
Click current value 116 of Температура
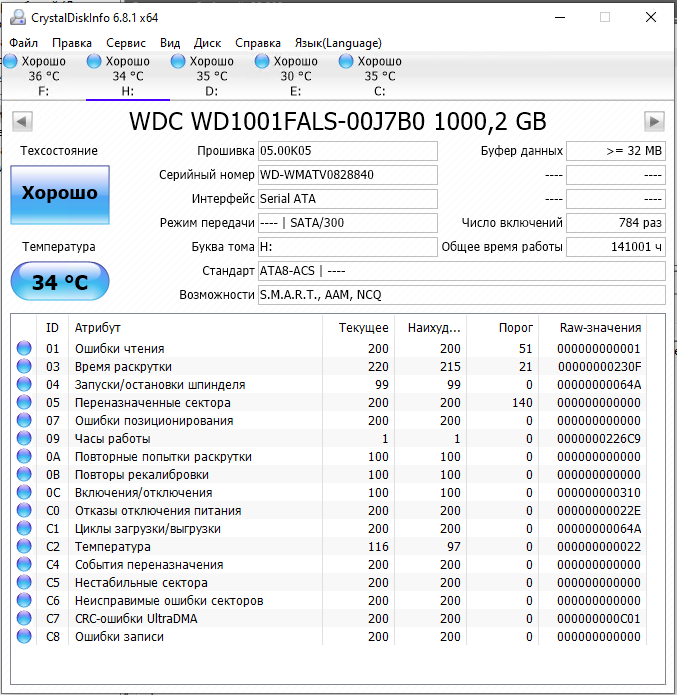click(x=378, y=547)
